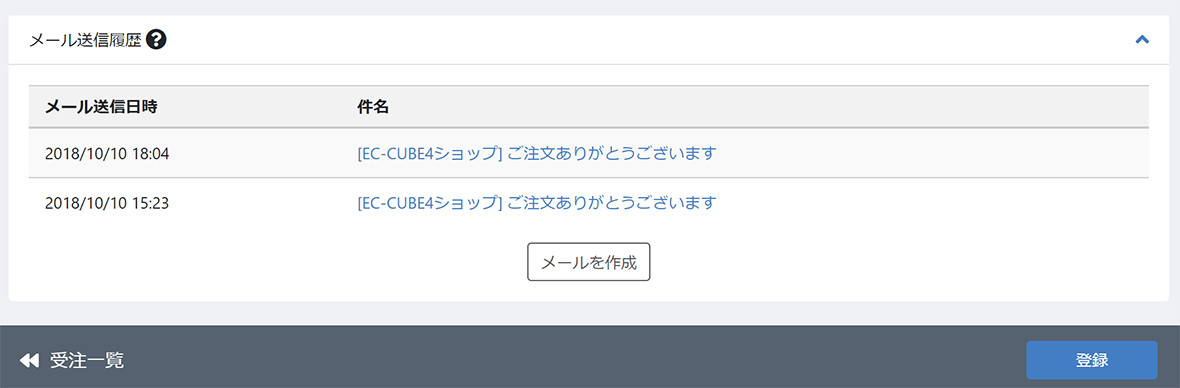Open the help tooltip beside メール送信履歴
1180x388 pixels.
157,39
